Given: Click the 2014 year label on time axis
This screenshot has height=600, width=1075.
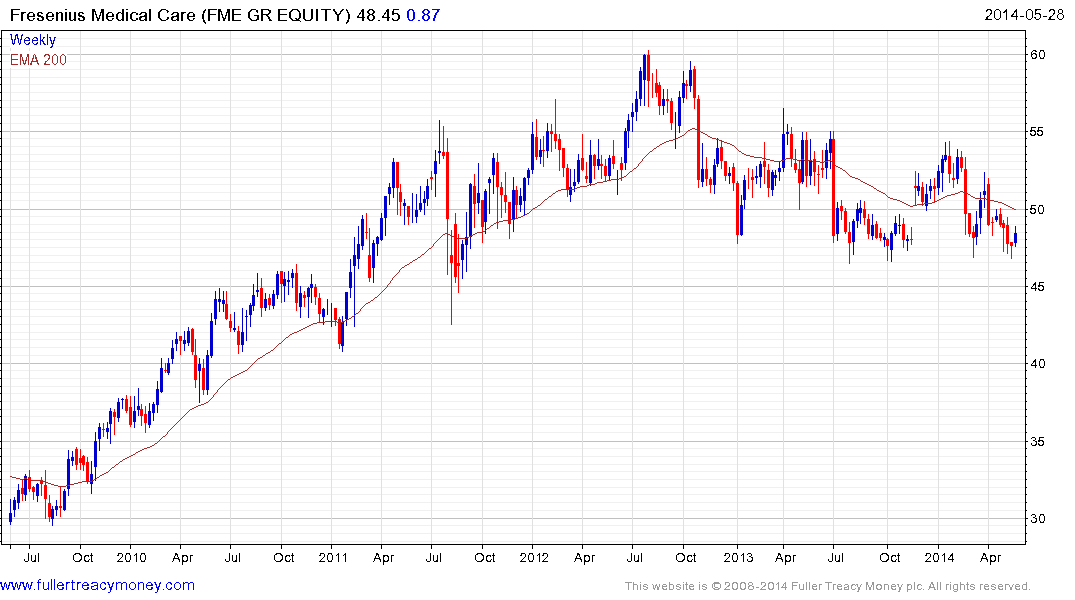Looking at the screenshot, I should tap(939, 557).
